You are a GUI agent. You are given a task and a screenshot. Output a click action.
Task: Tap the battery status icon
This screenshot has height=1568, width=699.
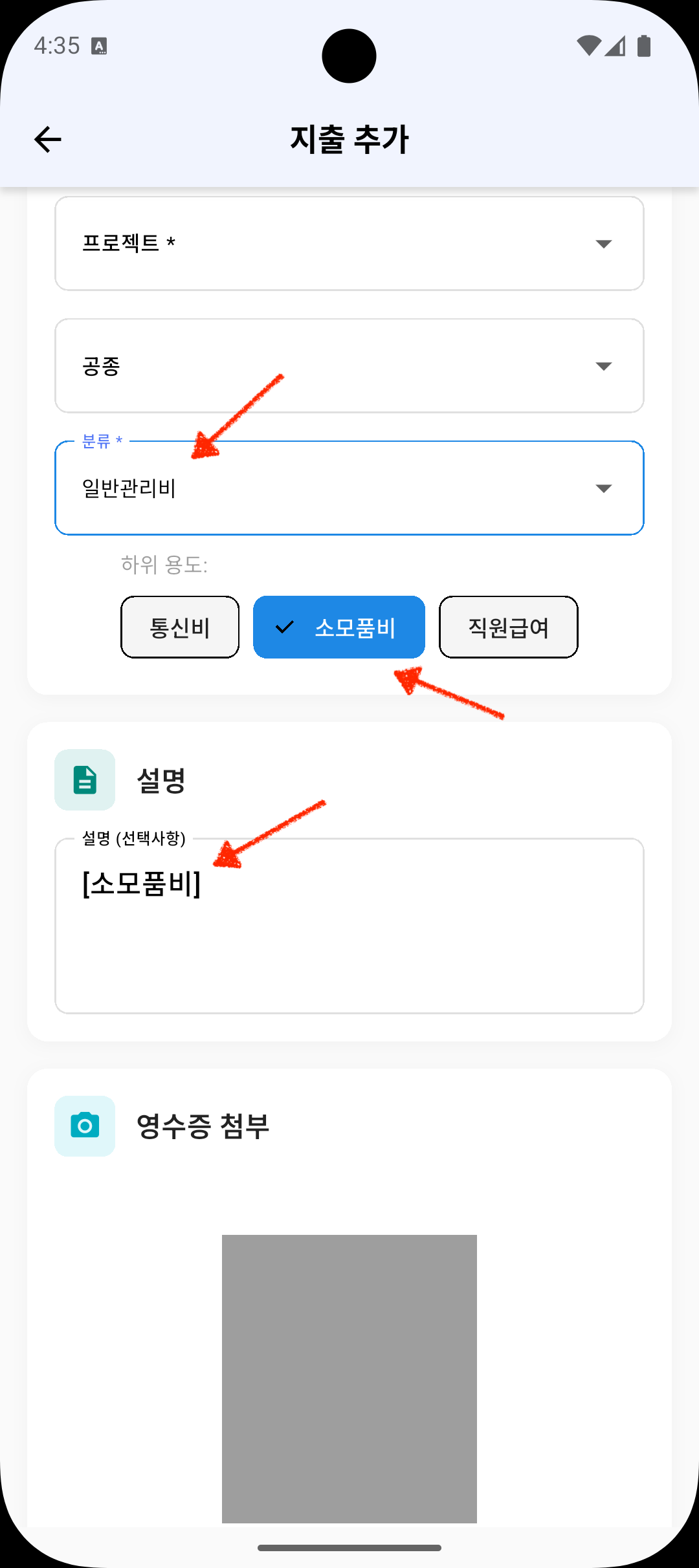644,46
